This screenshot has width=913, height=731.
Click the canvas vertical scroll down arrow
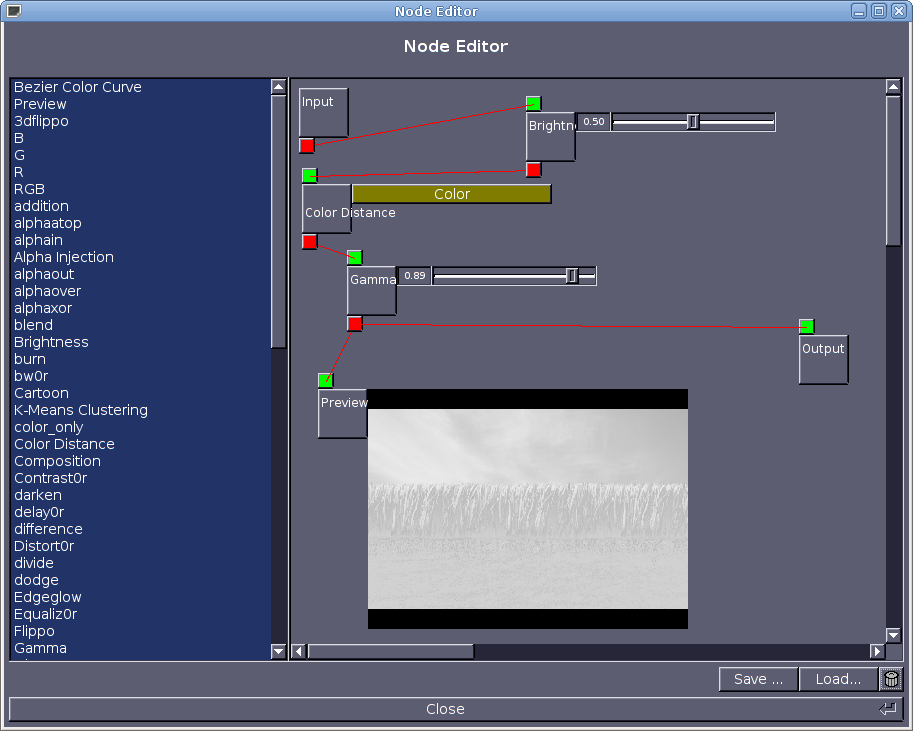point(893,634)
